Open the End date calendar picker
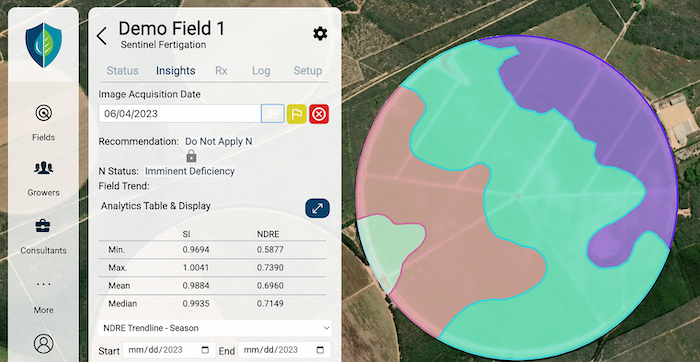700x362 pixels. coord(320,350)
